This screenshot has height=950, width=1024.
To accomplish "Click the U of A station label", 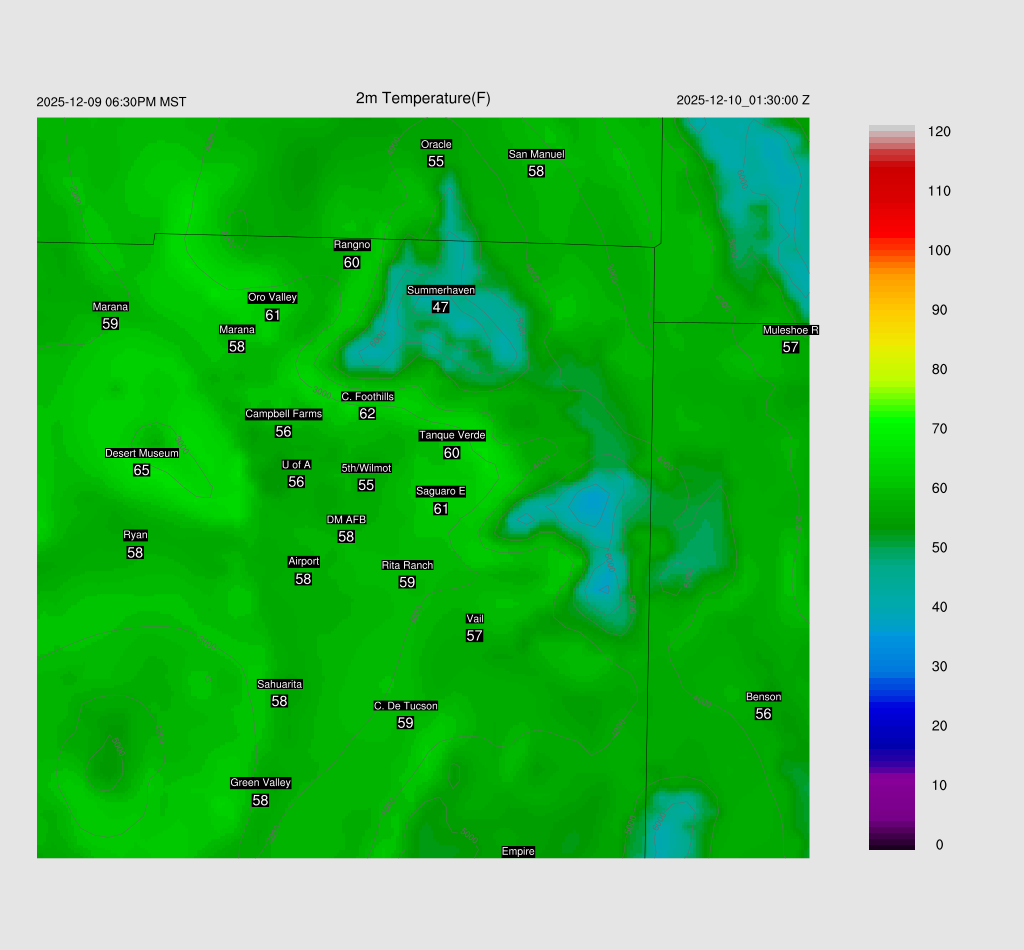I will pyautogui.click(x=296, y=465).
